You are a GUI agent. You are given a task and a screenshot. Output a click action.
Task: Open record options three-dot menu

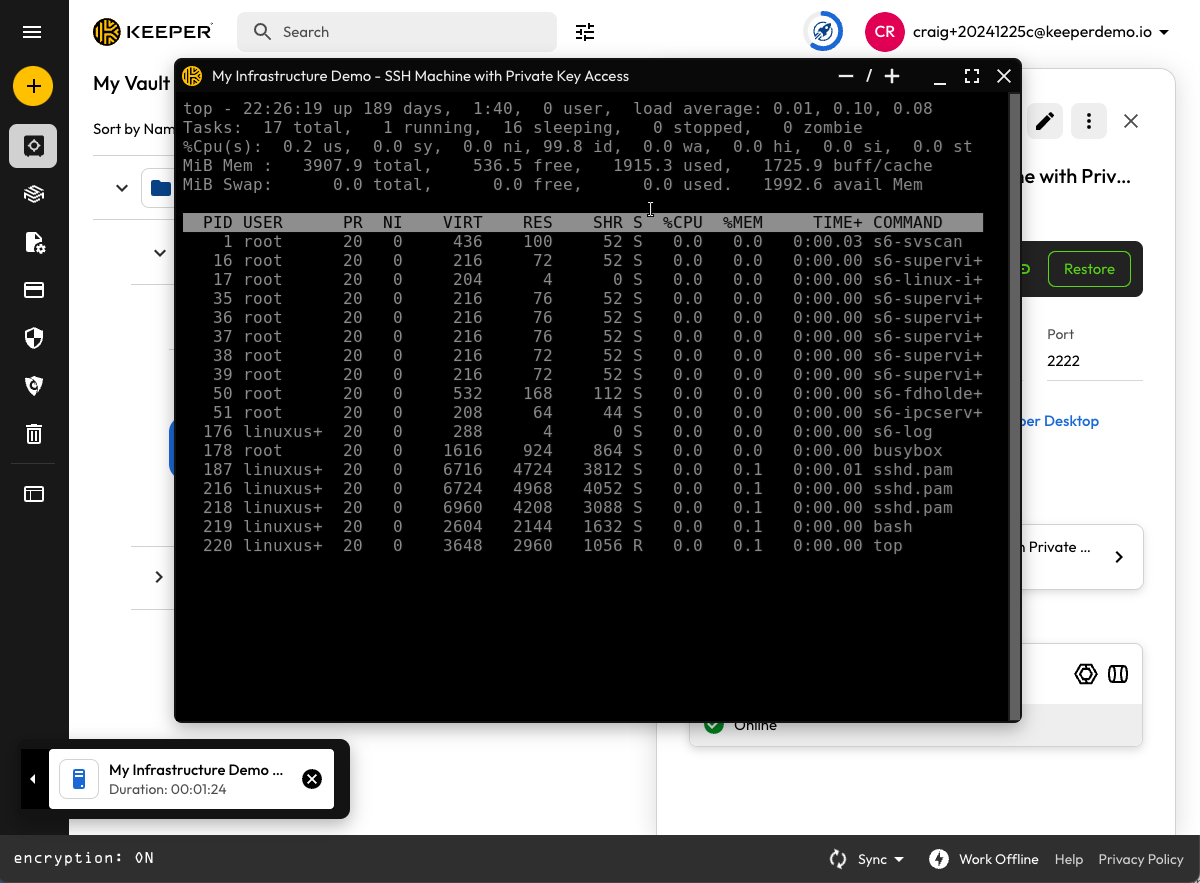coord(1088,121)
